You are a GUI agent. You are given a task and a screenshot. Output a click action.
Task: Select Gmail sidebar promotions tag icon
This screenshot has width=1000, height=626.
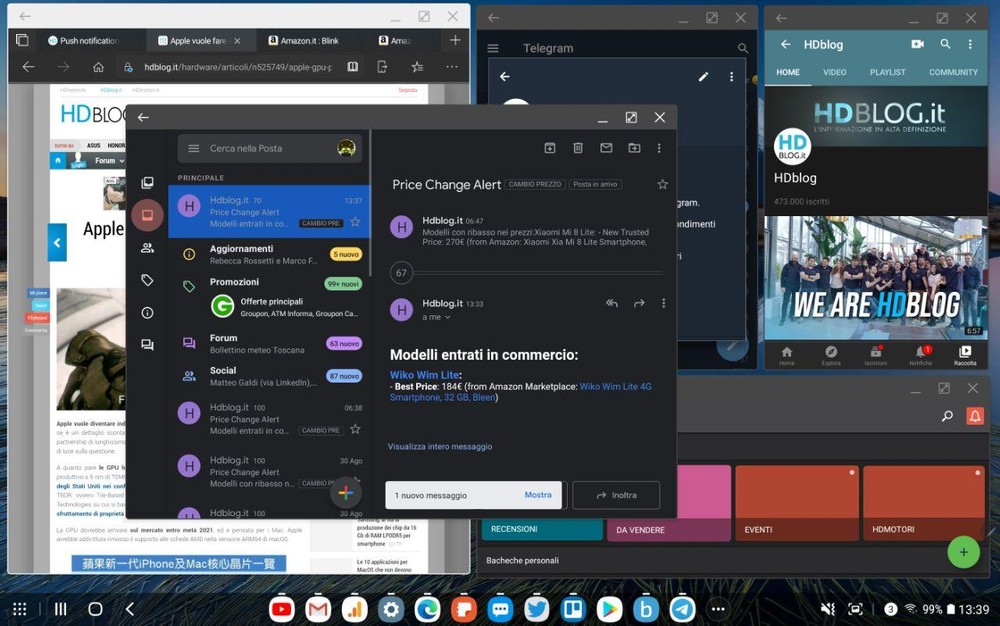pyautogui.click(x=147, y=280)
